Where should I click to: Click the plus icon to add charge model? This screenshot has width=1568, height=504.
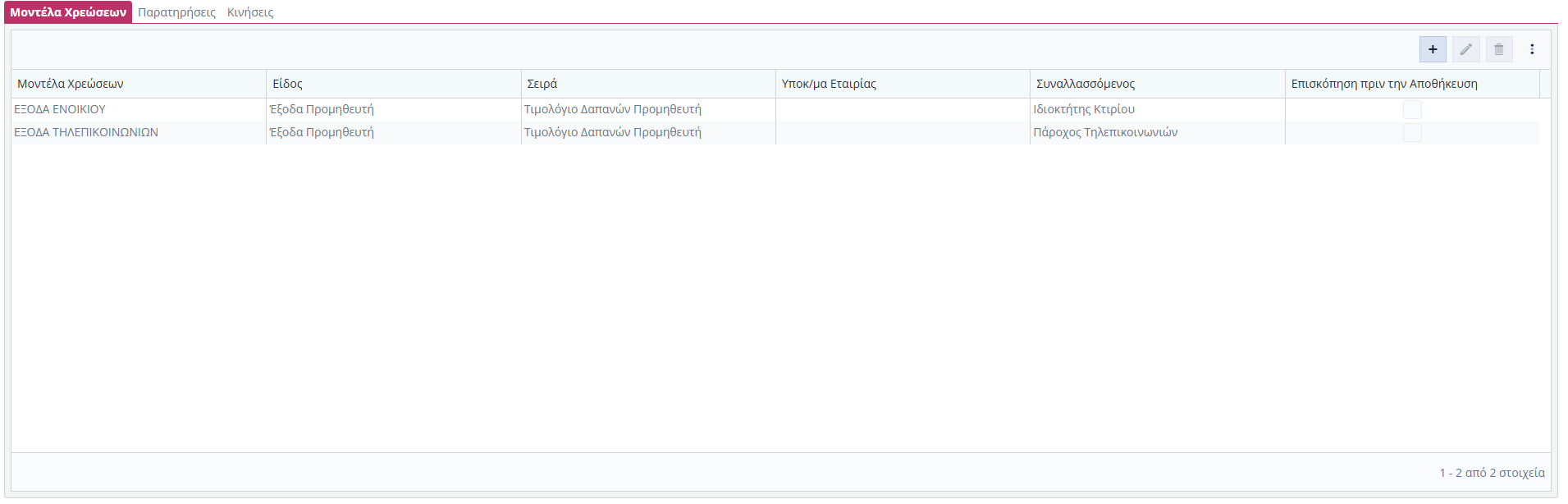tap(1433, 49)
